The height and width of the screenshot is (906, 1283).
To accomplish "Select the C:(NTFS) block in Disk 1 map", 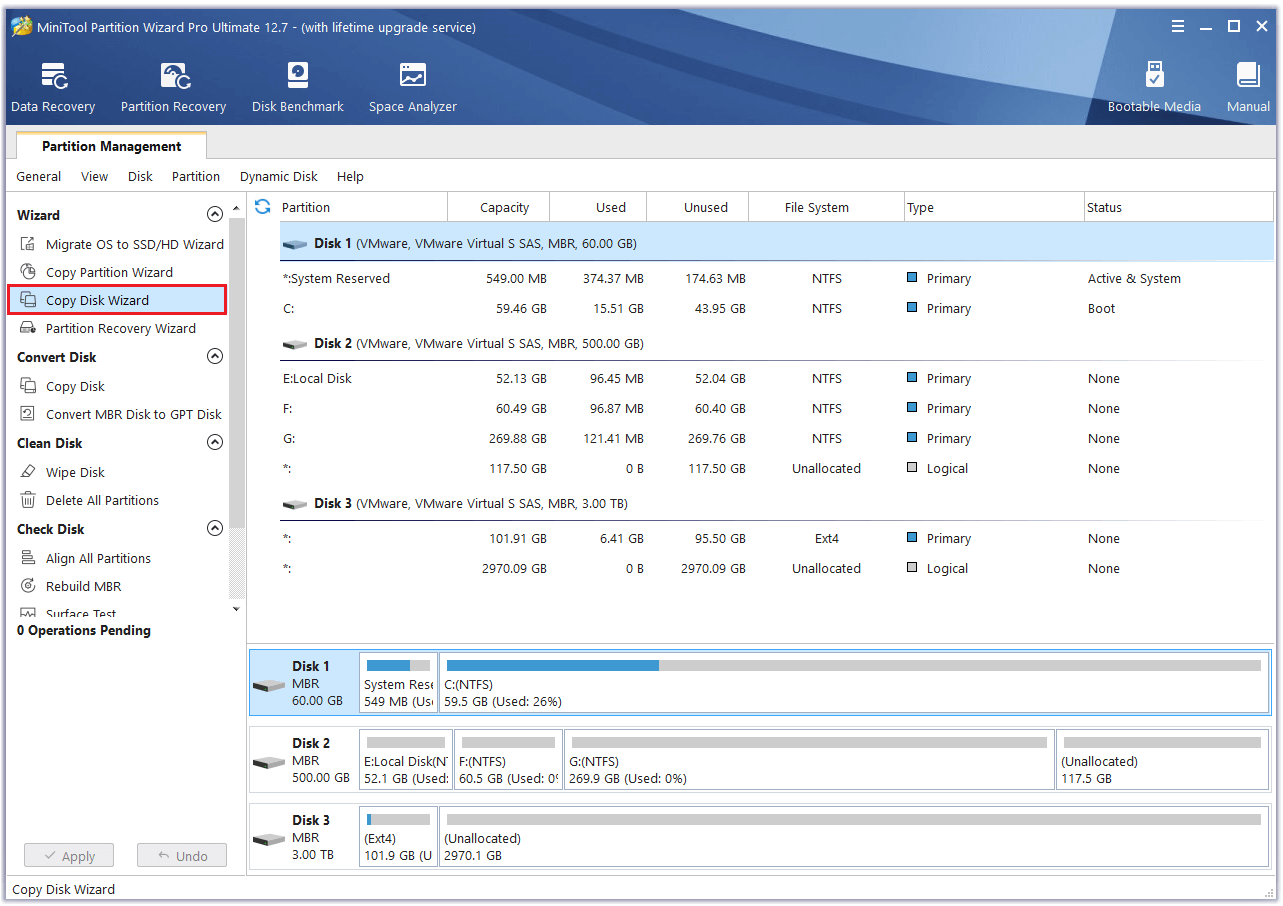I will point(853,682).
